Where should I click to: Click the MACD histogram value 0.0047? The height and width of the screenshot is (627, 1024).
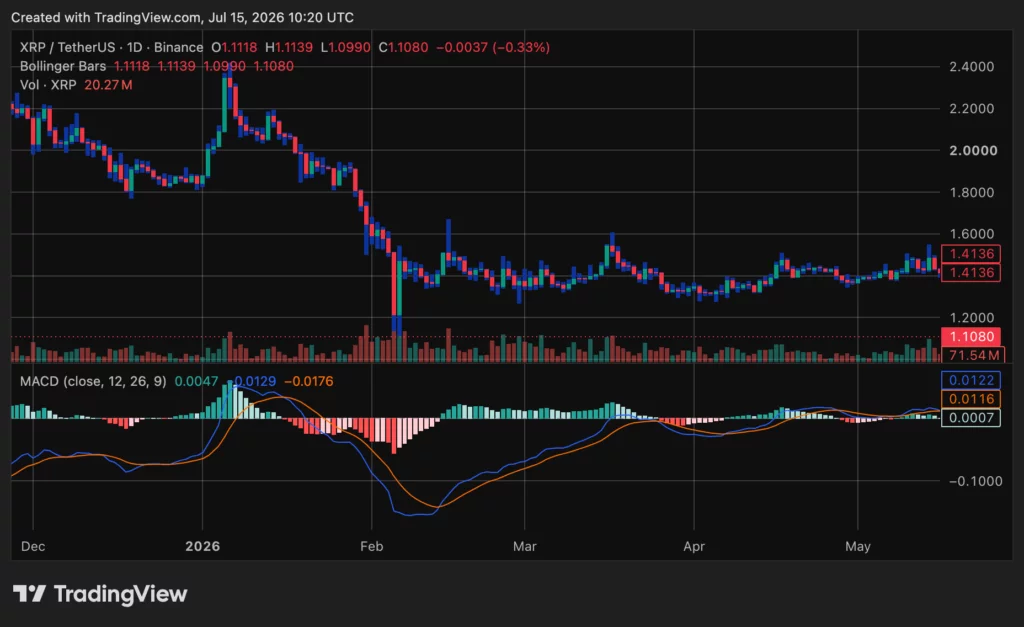pos(196,381)
